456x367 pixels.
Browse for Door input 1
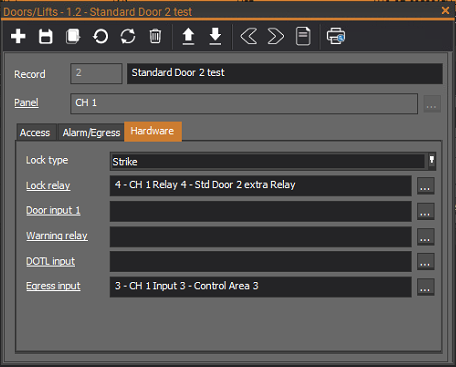coord(426,211)
